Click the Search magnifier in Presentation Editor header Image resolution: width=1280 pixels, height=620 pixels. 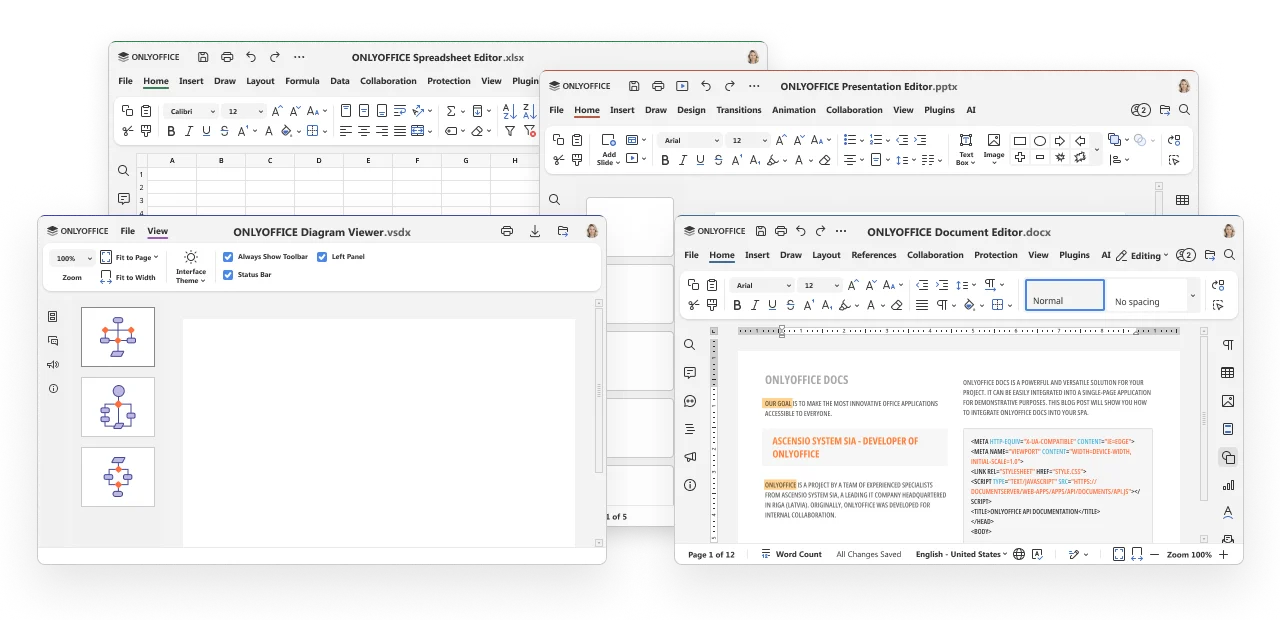pyautogui.click(x=1184, y=110)
